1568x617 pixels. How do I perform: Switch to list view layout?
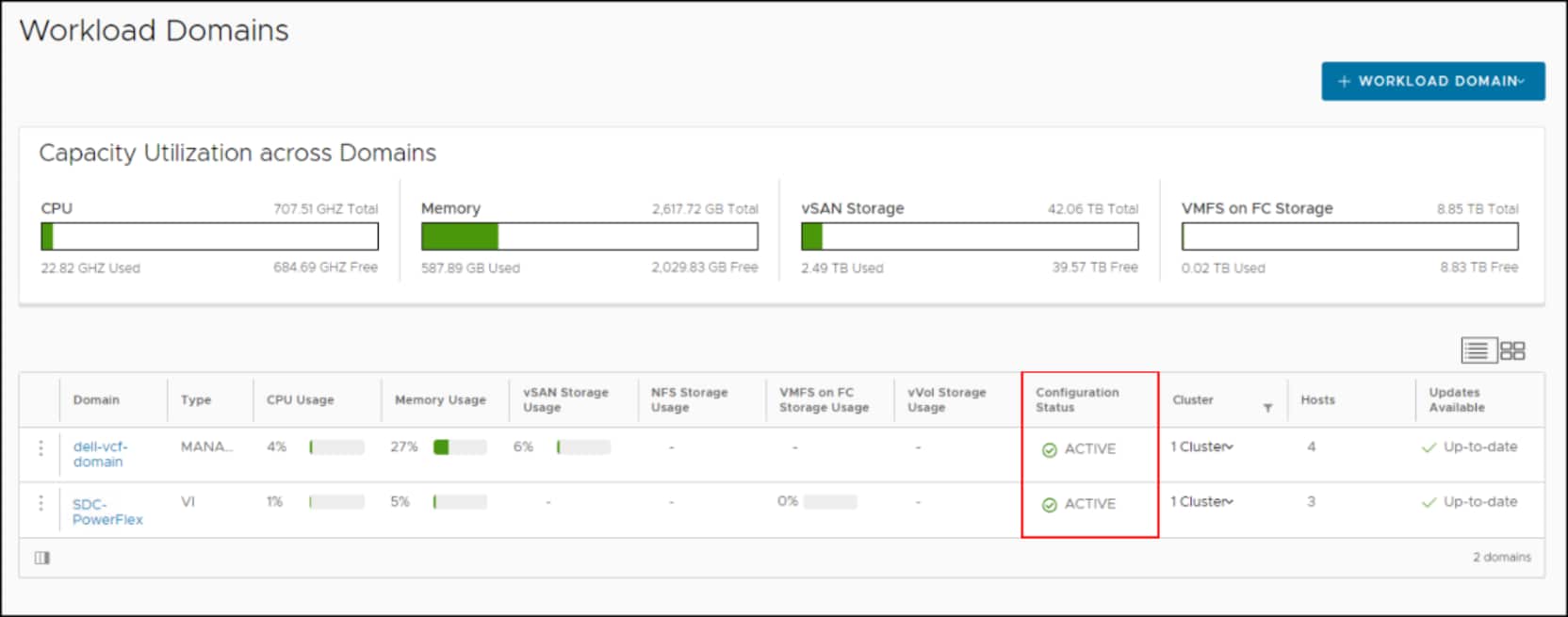click(1477, 350)
